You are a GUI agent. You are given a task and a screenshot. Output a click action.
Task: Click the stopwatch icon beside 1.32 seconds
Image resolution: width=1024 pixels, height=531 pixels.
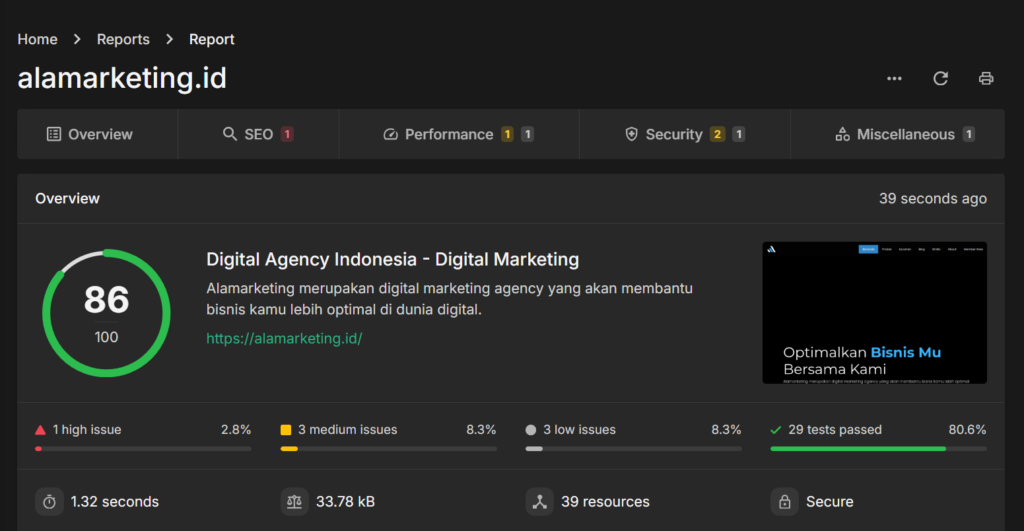(x=49, y=502)
